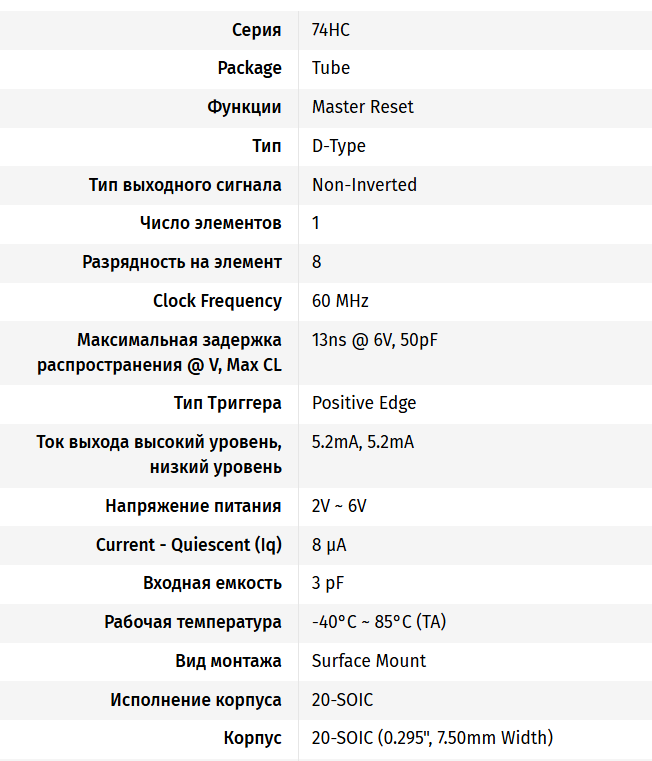Click the "Исполнение корпуса" label

coord(196,700)
